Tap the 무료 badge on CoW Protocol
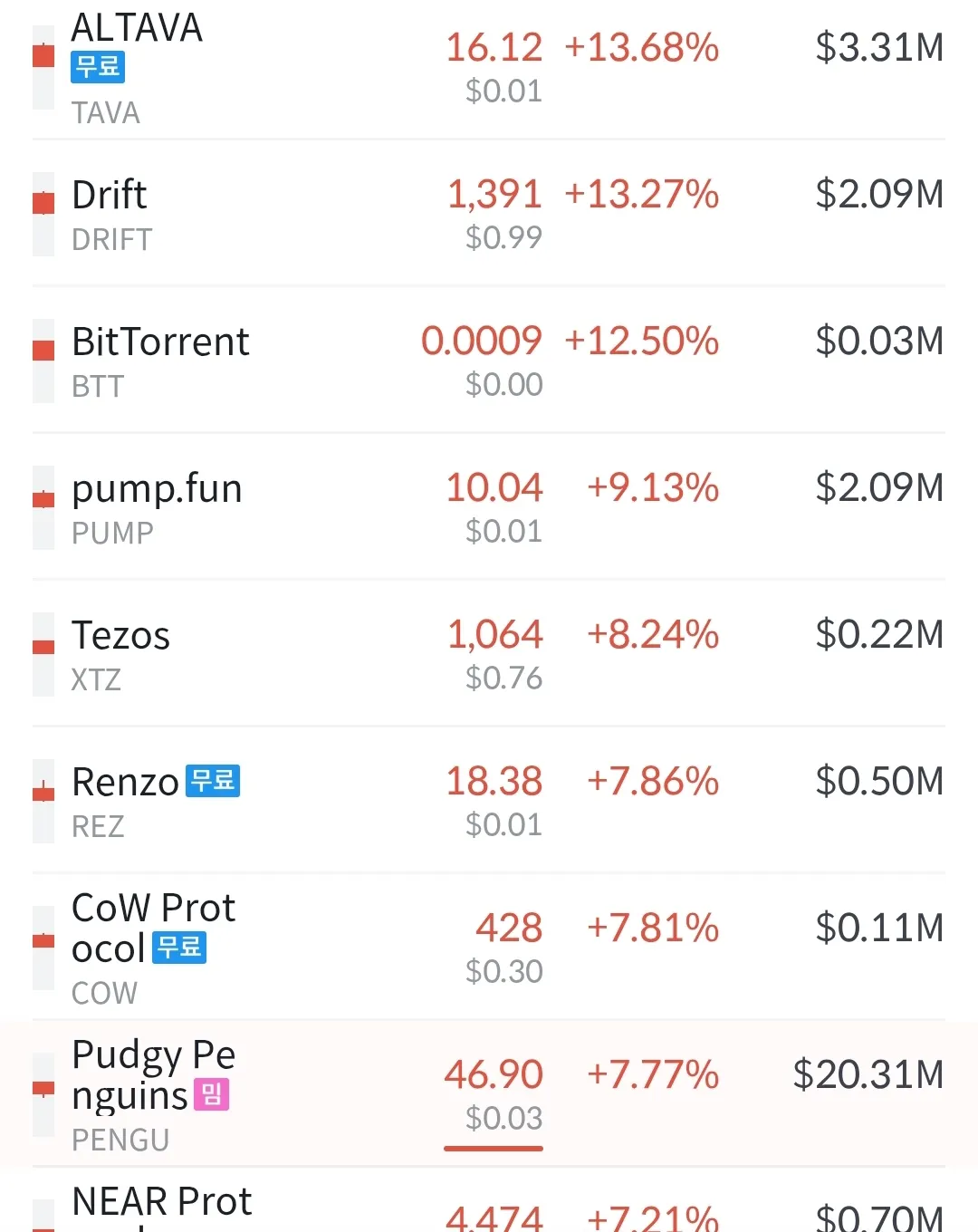 179,948
